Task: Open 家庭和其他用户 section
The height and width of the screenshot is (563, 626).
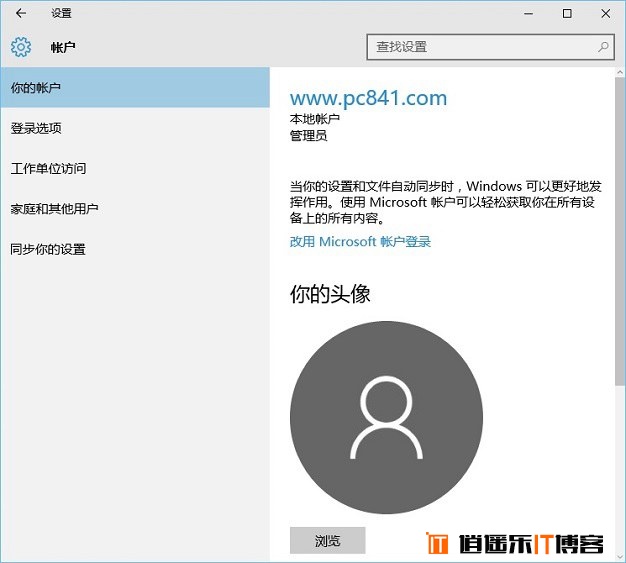Action: pos(135,209)
